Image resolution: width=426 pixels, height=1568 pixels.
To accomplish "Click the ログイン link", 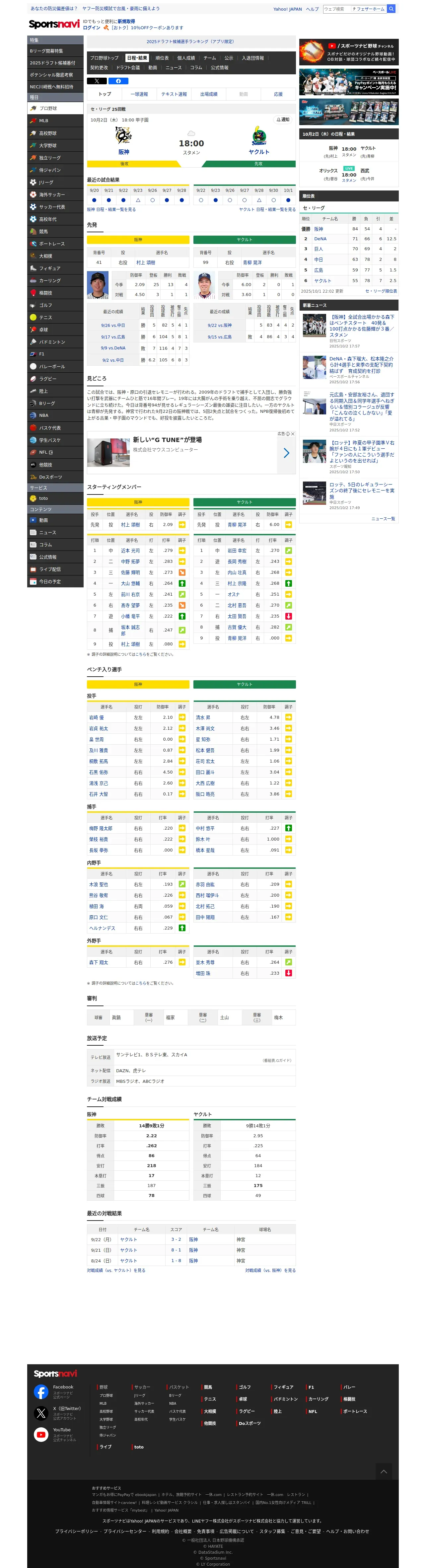I will pyautogui.click(x=91, y=28).
